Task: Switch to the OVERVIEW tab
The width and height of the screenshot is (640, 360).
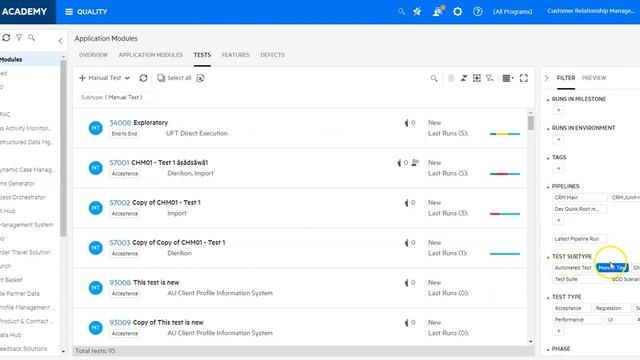Action: pyautogui.click(x=93, y=55)
